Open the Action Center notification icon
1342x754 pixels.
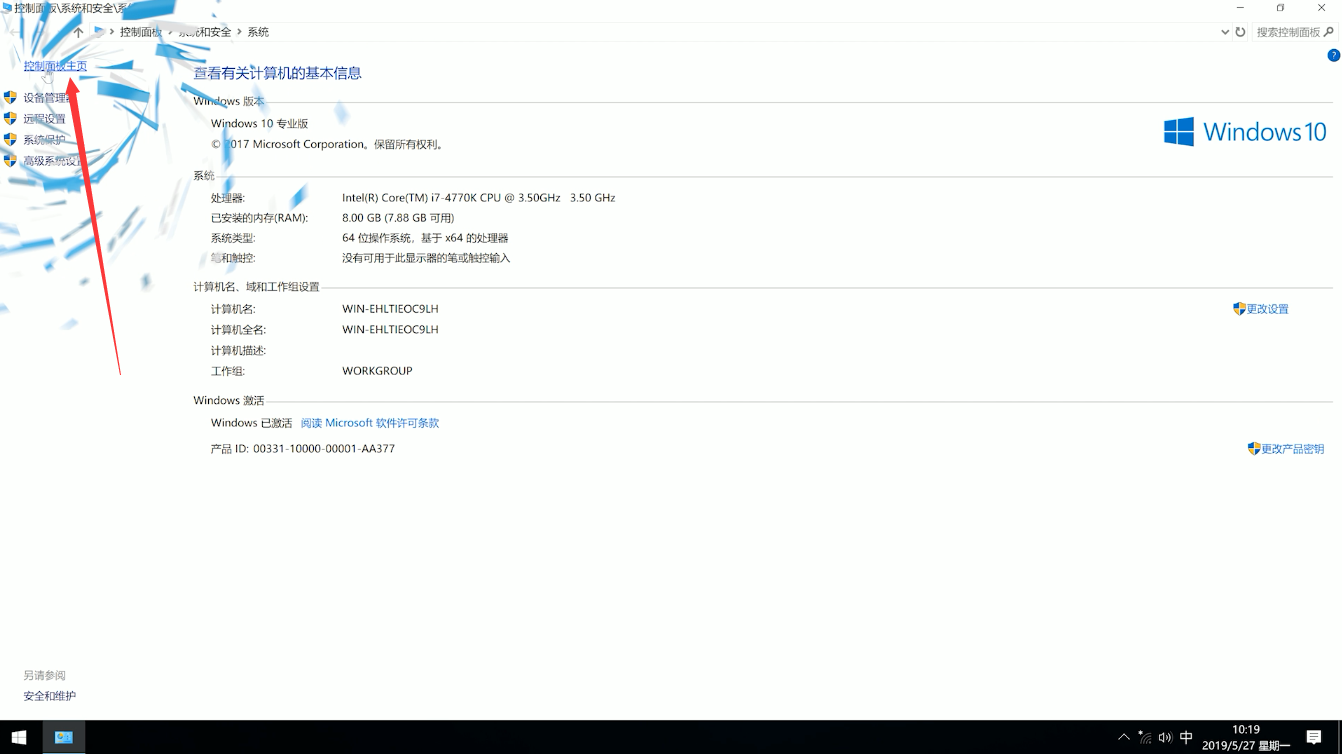[x=1314, y=738]
